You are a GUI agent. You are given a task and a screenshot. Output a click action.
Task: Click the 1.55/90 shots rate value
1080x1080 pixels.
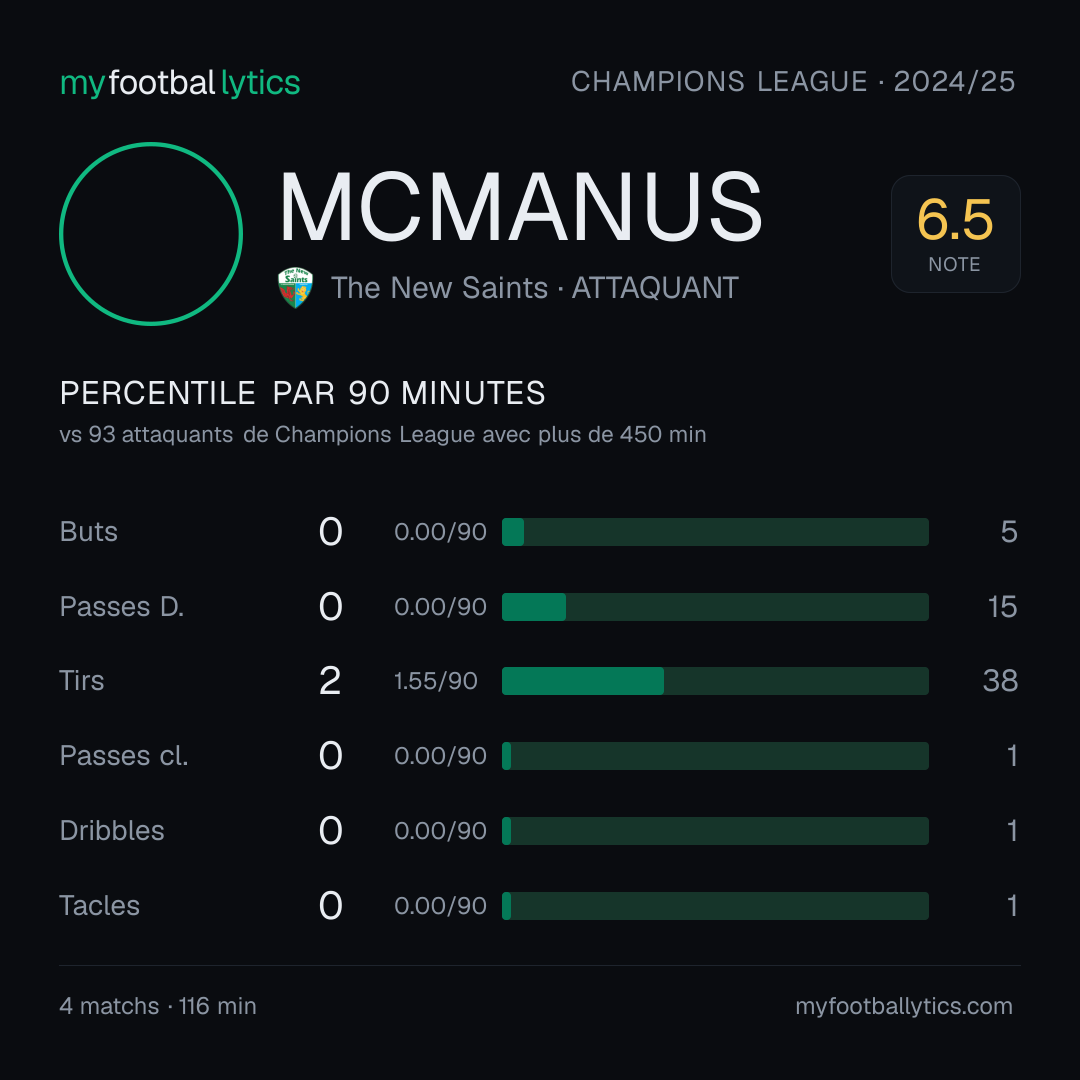coord(435,681)
